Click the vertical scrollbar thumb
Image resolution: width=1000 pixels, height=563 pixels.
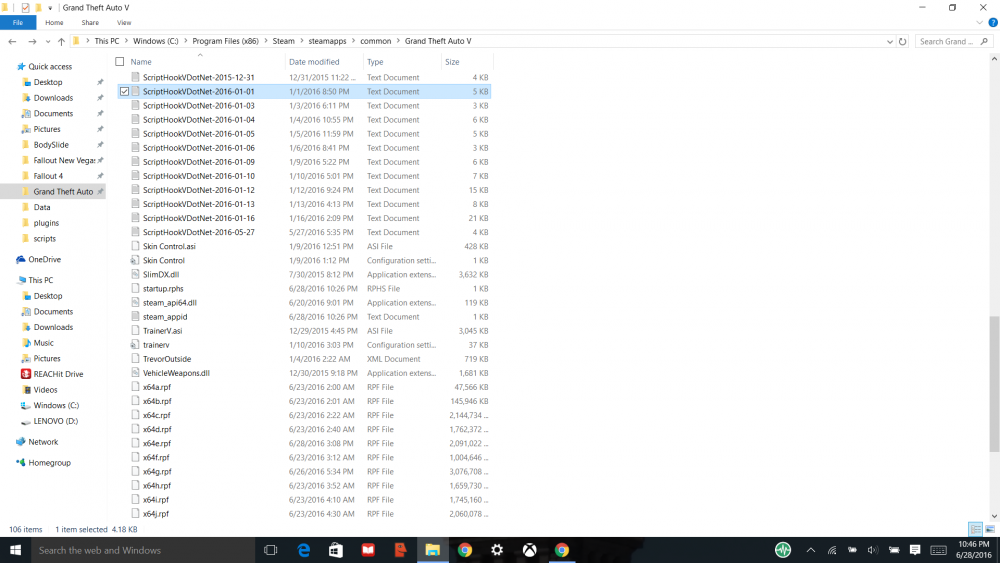(x=994, y=384)
